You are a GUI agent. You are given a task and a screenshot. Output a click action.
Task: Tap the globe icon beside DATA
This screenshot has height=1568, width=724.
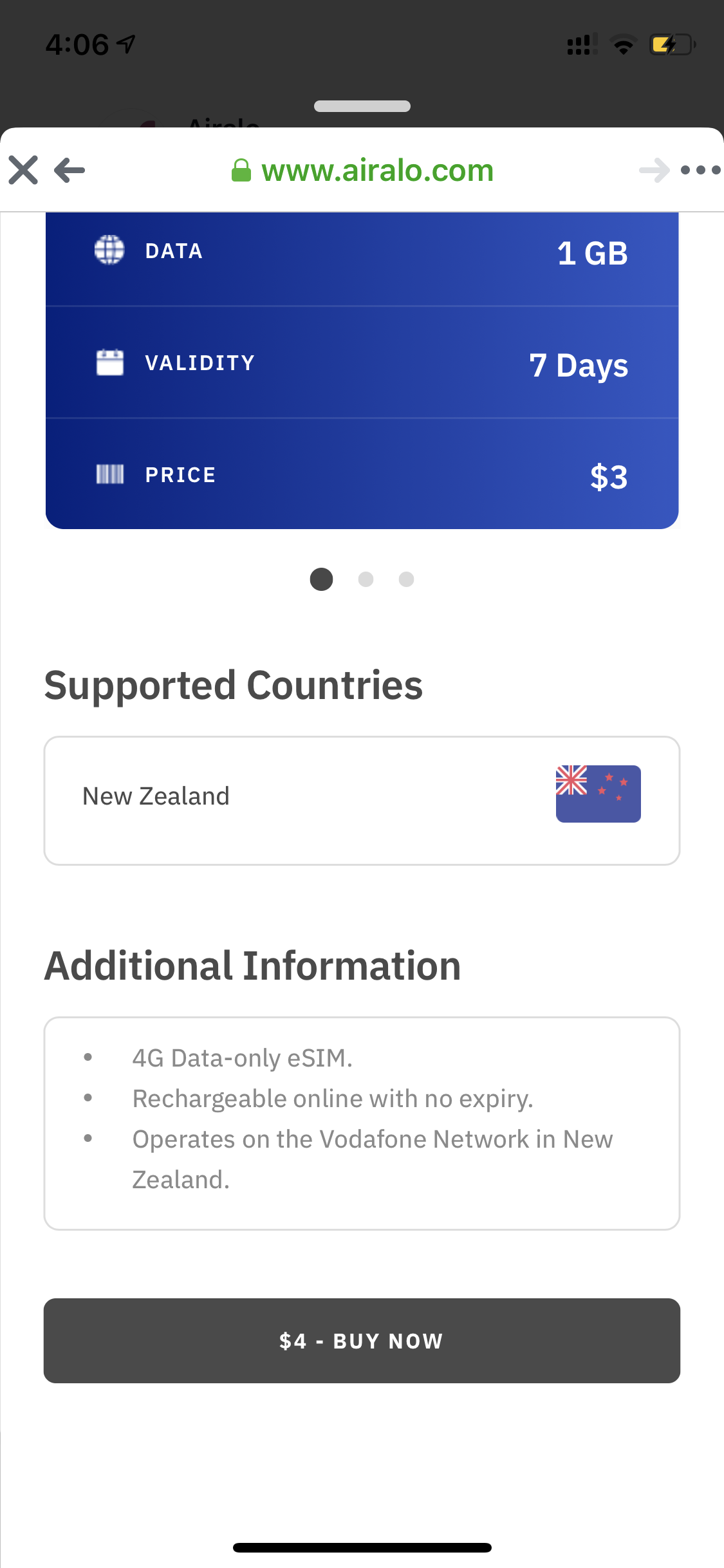point(109,250)
